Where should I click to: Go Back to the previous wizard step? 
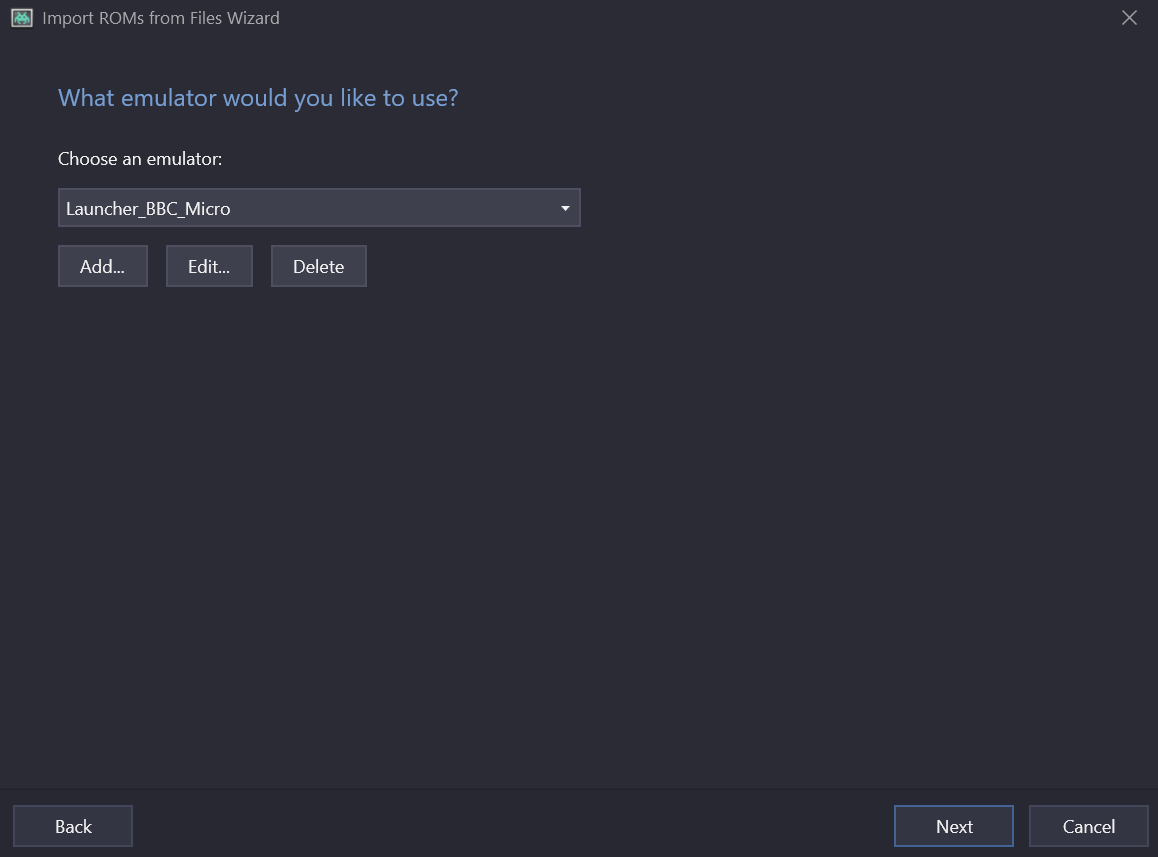tap(73, 826)
